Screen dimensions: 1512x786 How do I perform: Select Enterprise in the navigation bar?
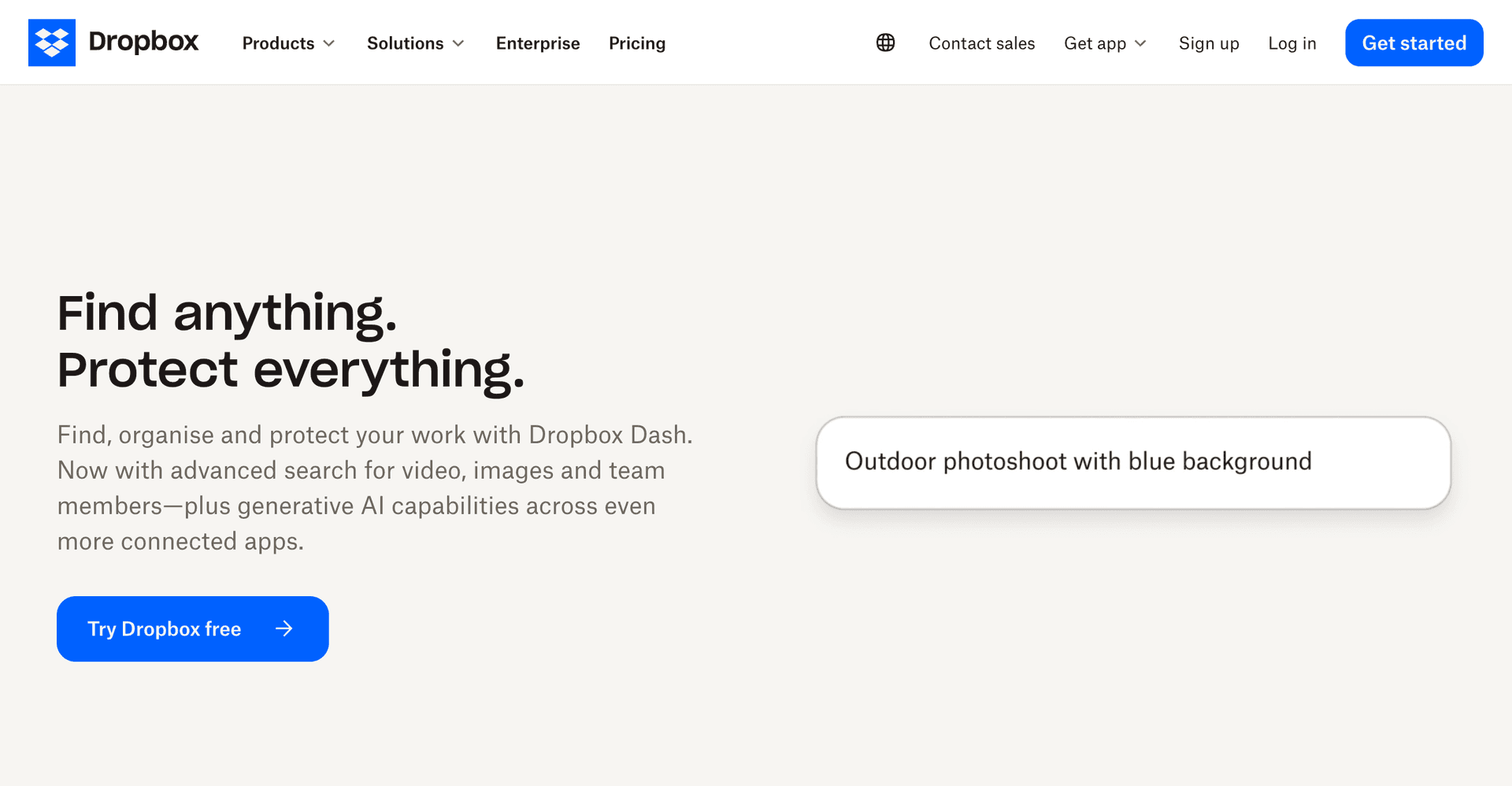click(538, 43)
